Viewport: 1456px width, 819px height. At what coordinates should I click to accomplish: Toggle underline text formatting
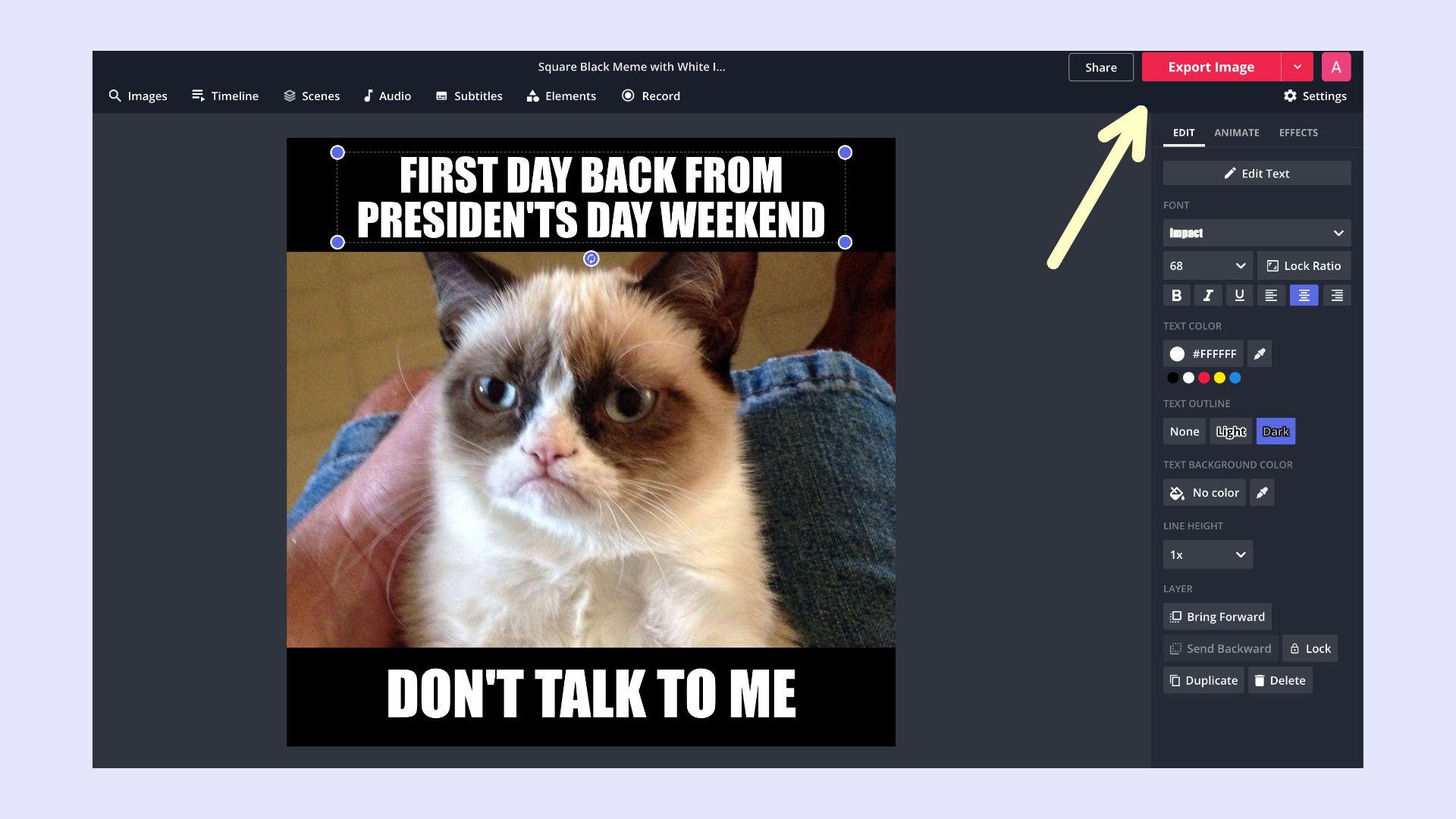1239,296
